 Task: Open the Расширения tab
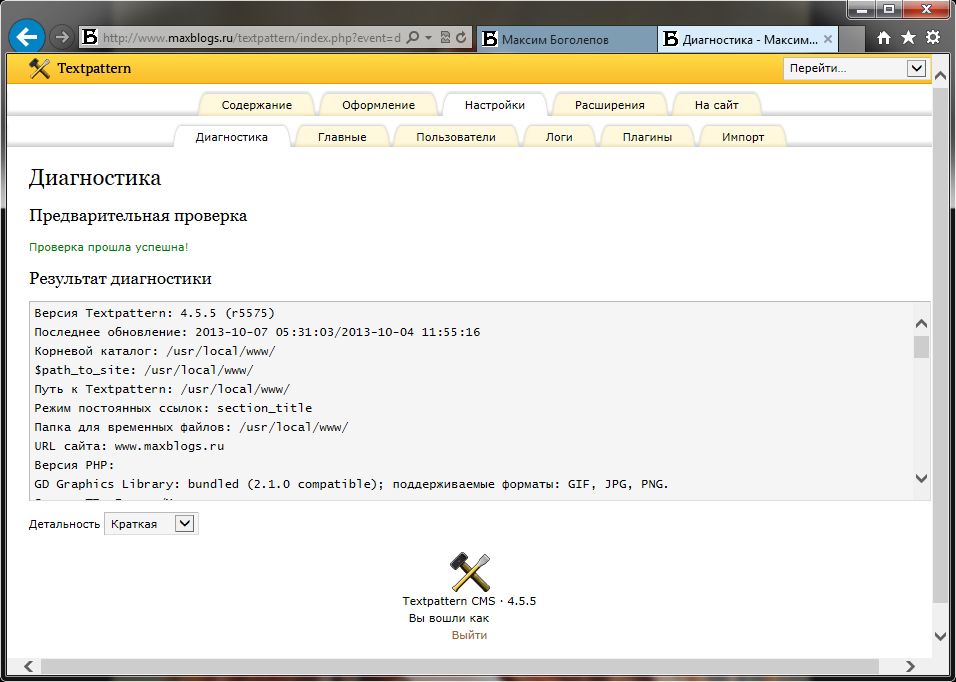[x=610, y=105]
